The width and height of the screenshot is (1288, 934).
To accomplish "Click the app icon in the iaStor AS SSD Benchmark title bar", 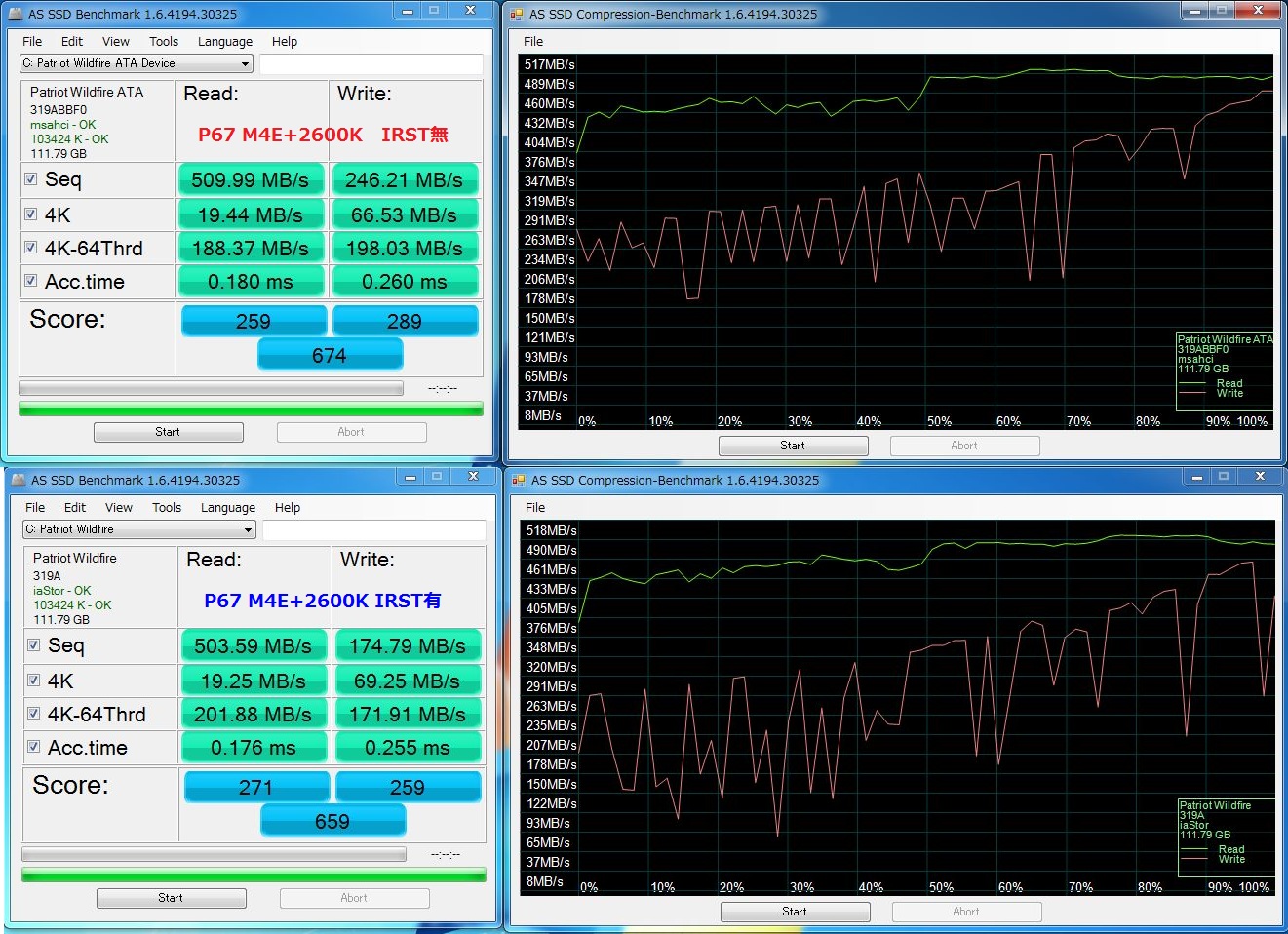I will click(19, 480).
